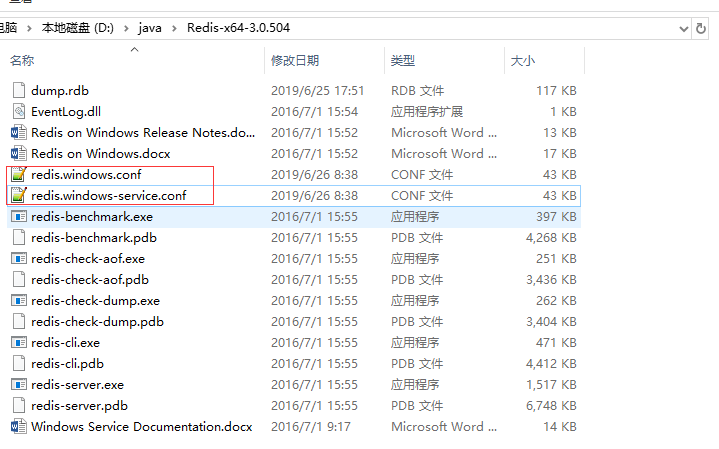Click the 1,517 KB size cell
The width and height of the screenshot is (719, 449).
(x=551, y=384)
